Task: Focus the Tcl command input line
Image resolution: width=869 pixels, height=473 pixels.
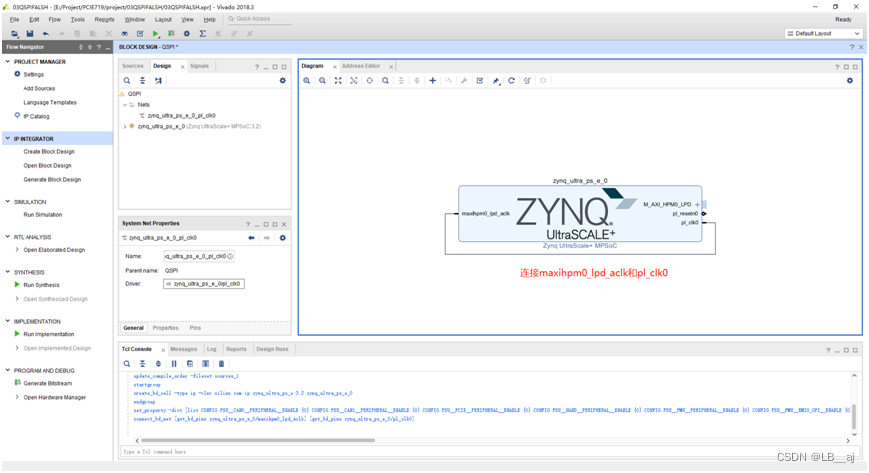Action: (488, 452)
